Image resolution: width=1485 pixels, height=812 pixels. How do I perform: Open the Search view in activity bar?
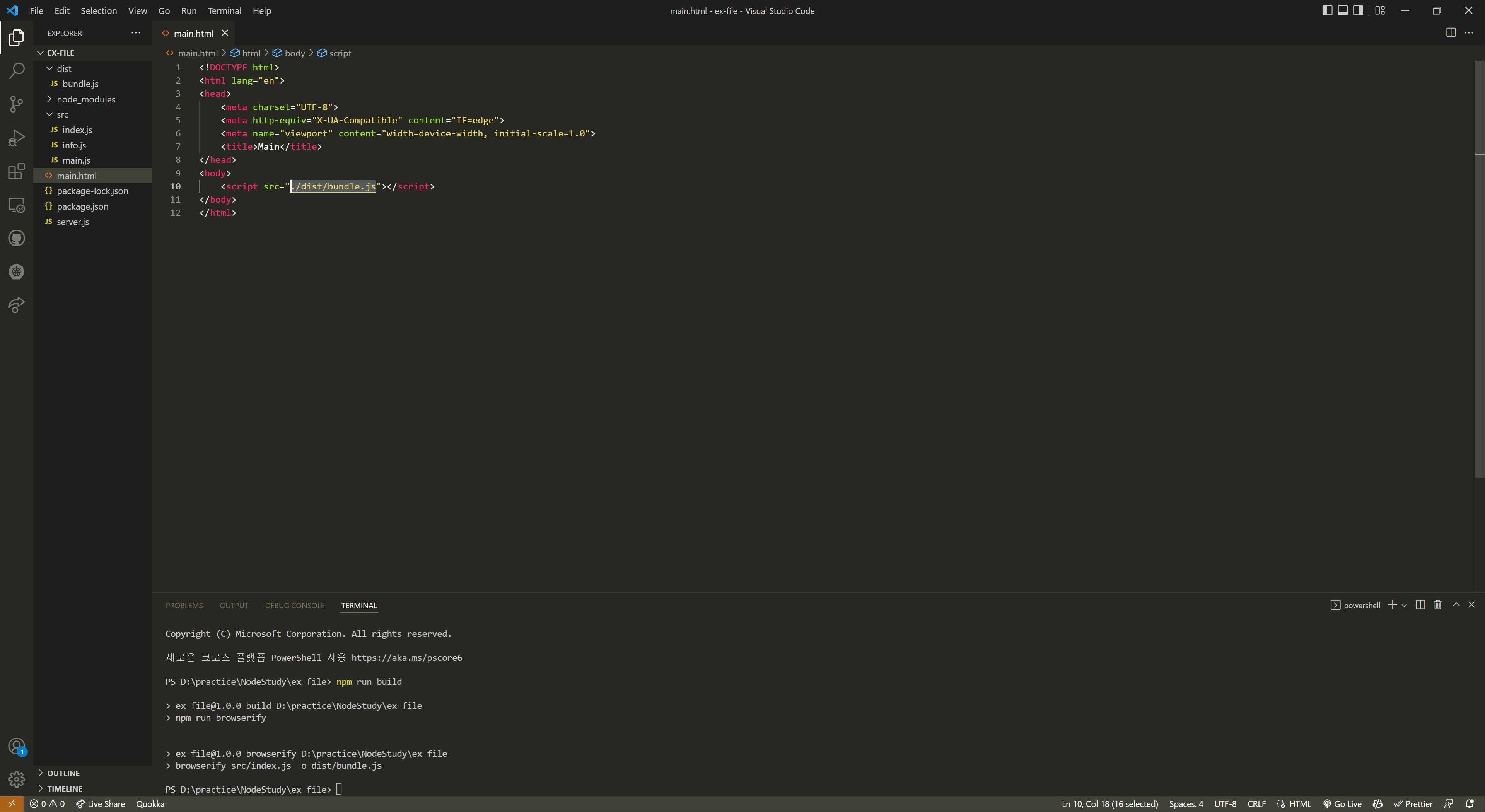[x=16, y=71]
